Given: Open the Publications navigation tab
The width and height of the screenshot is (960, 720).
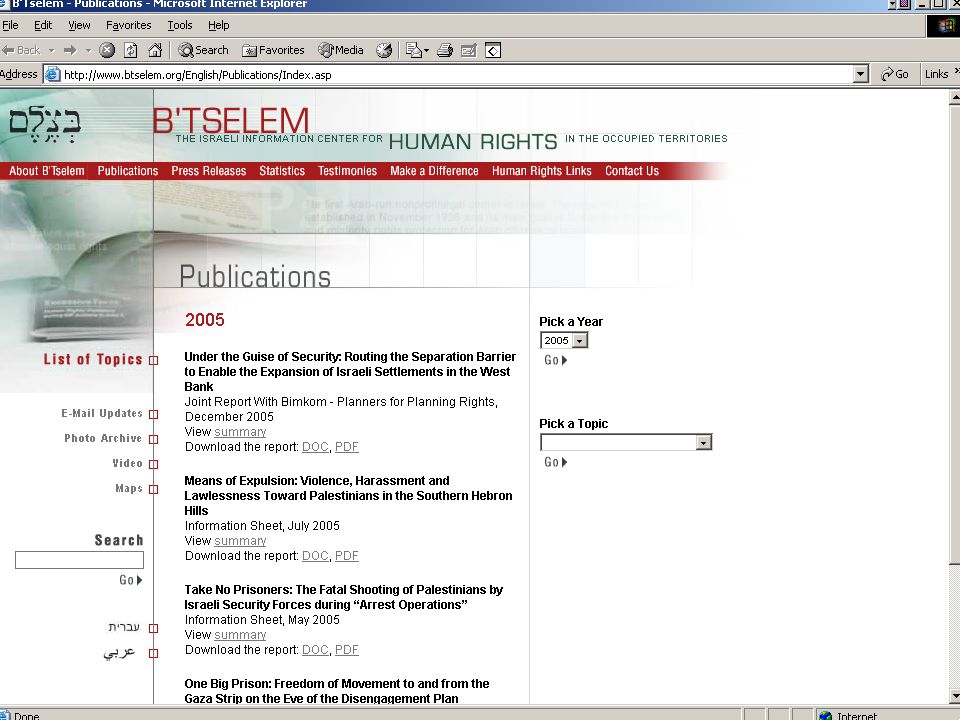Looking at the screenshot, I should [x=128, y=171].
